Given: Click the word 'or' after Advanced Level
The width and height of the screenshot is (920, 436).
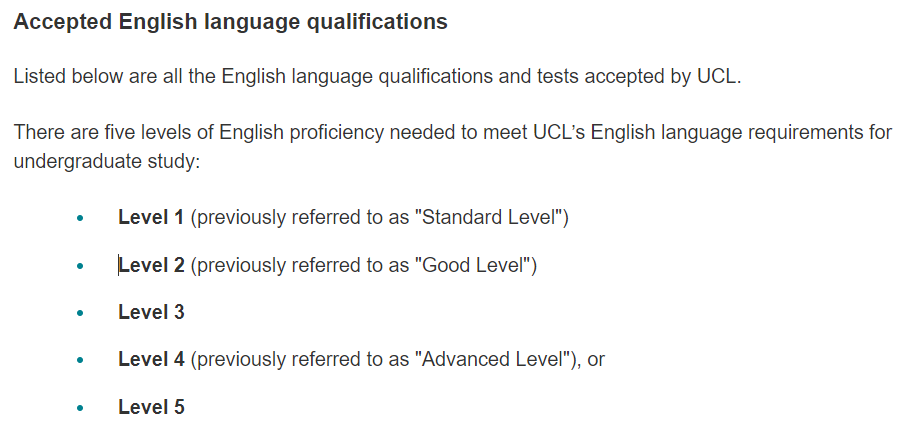Looking at the screenshot, I should click(x=596, y=360).
